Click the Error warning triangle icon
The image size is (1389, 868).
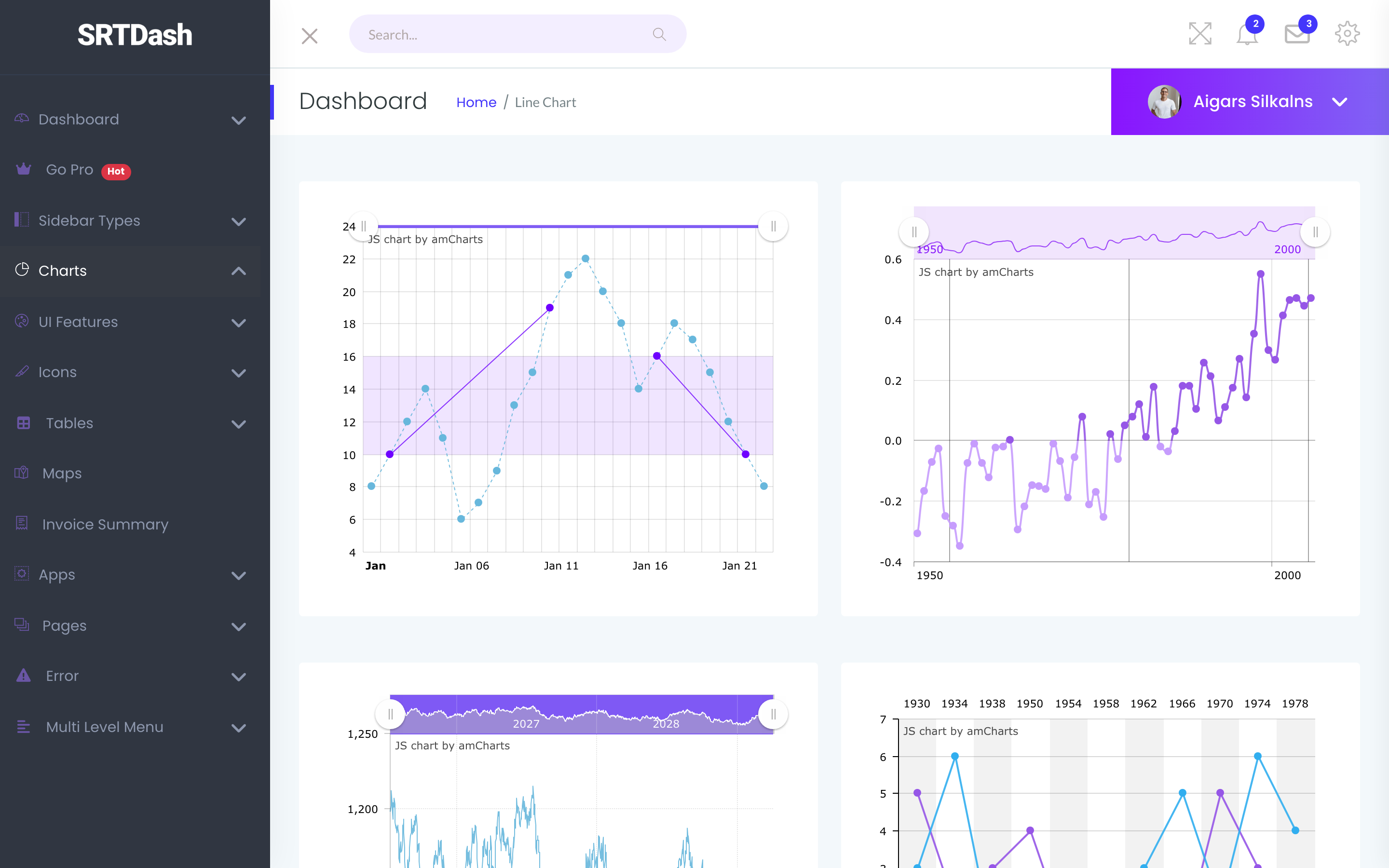pyautogui.click(x=24, y=675)
